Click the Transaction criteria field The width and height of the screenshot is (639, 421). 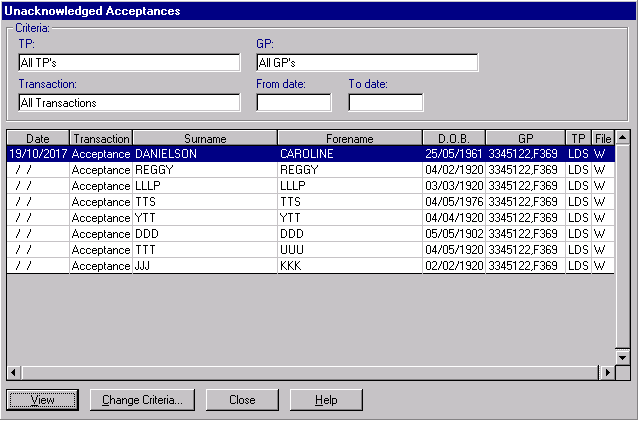click(x=129, y=102)
